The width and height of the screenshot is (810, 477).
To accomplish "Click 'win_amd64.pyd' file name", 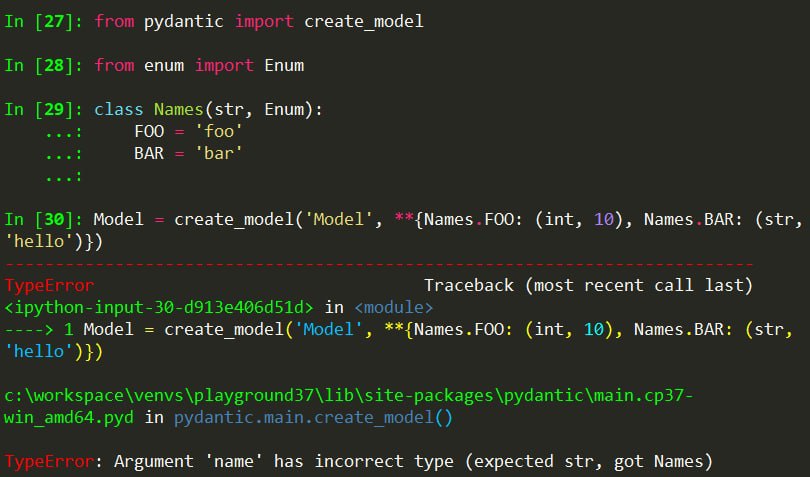I will 69,418.
